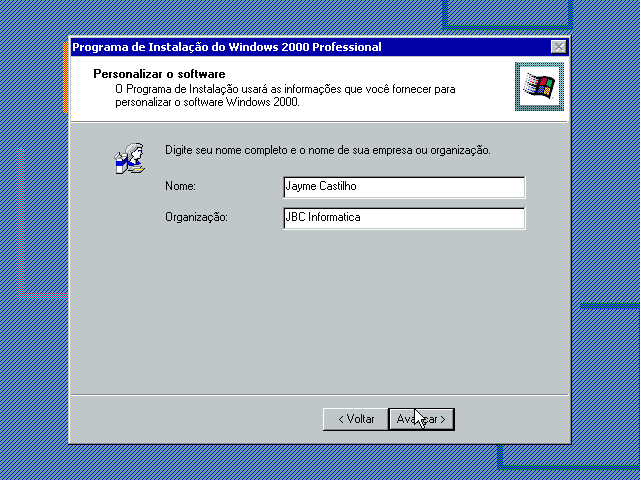Click the Avançar button

click(421, 419)
